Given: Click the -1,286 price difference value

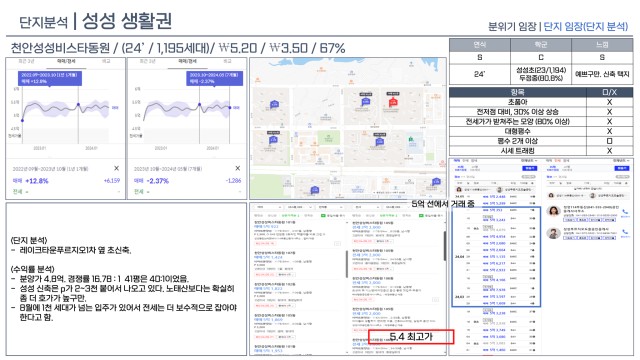Looking at the screenshot, I should click(233, 180).
